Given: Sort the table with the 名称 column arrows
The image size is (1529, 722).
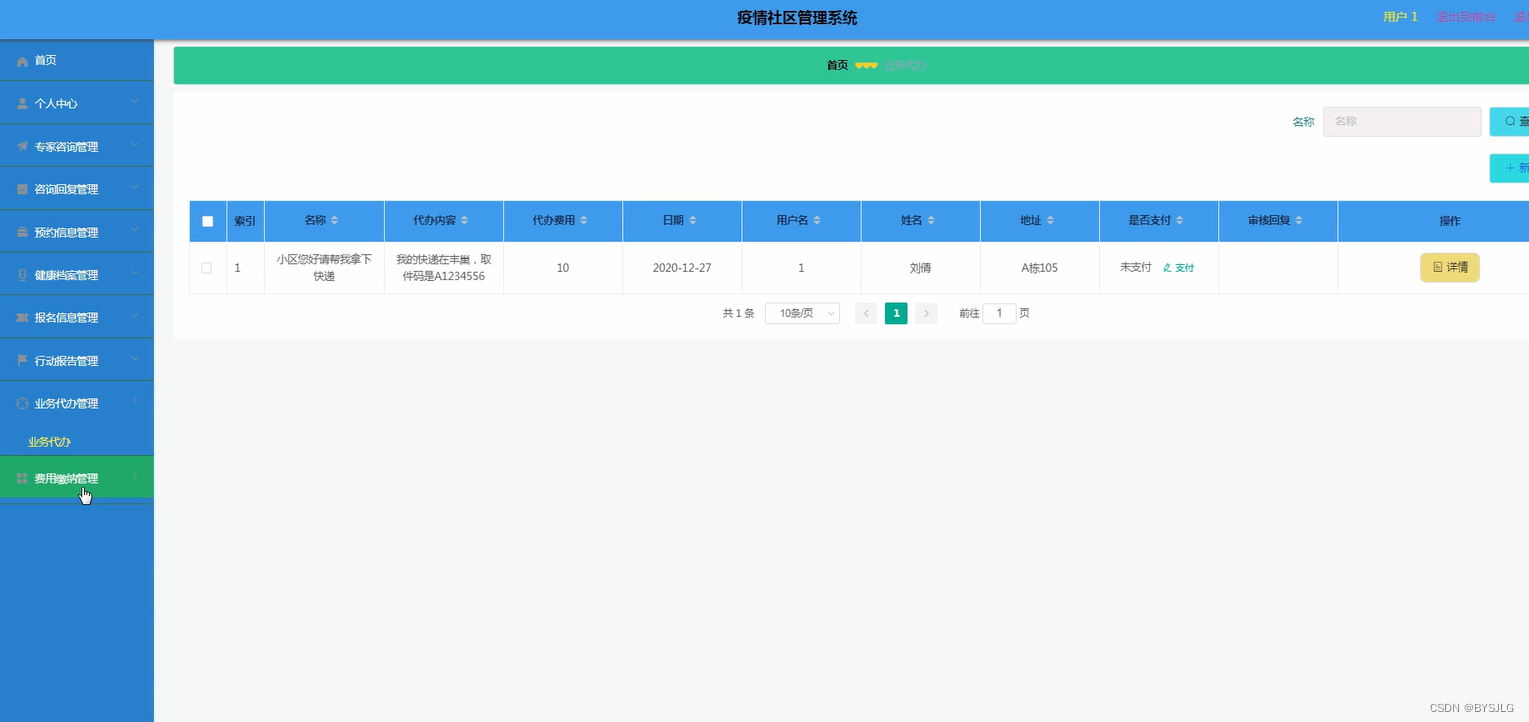Looking at the screenshot, I should [x=335, y=221].
